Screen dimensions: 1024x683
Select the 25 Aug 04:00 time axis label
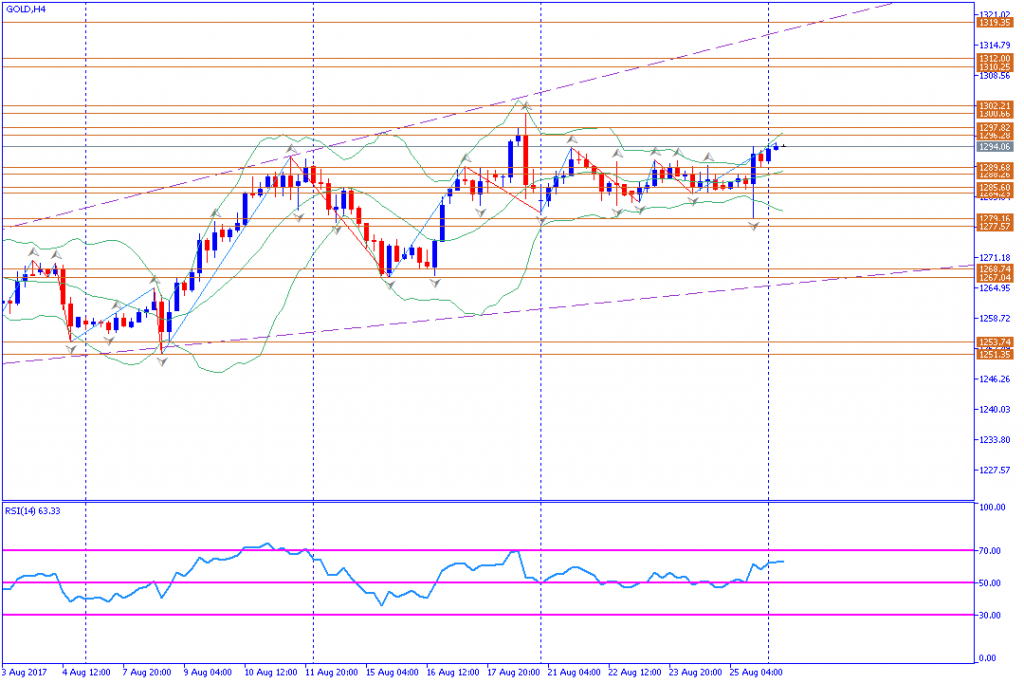pyautogui.click(x=756, y=673)
